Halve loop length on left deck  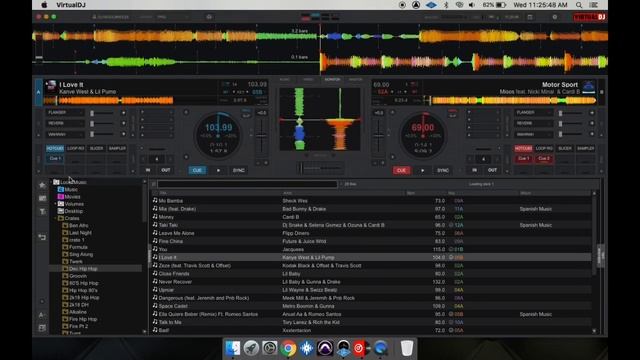pyautogui.click(x=143, y=159)
